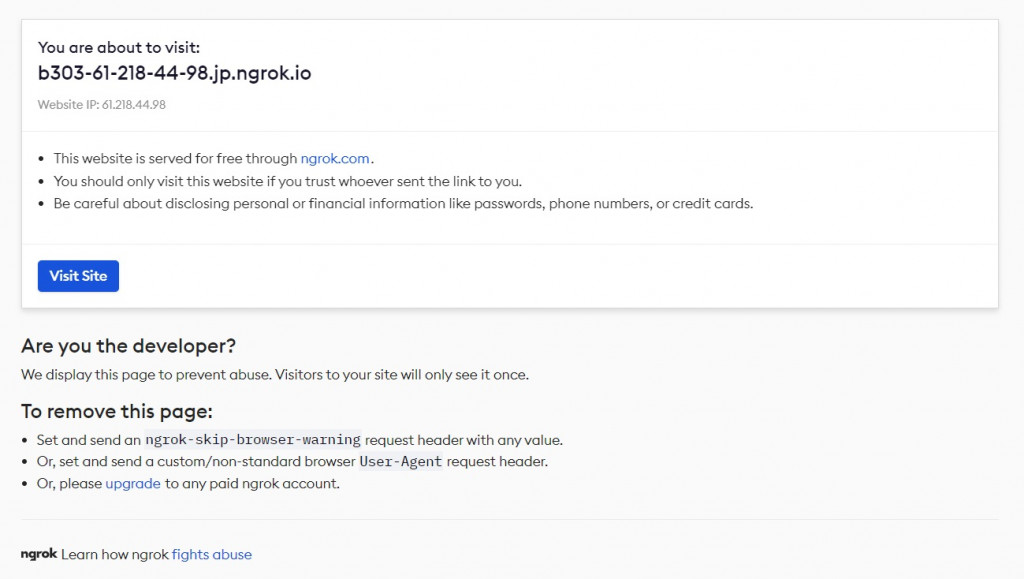Click the "Be careful about disclosing" warning bullet
The width and height of the screenshot is (1024, 579).
(403, 203)
